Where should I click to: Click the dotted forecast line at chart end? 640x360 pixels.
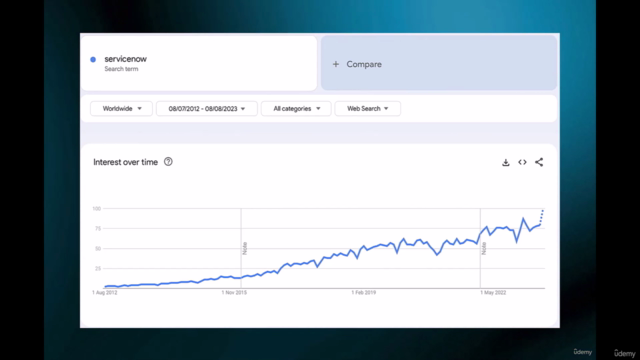[542, 217]
